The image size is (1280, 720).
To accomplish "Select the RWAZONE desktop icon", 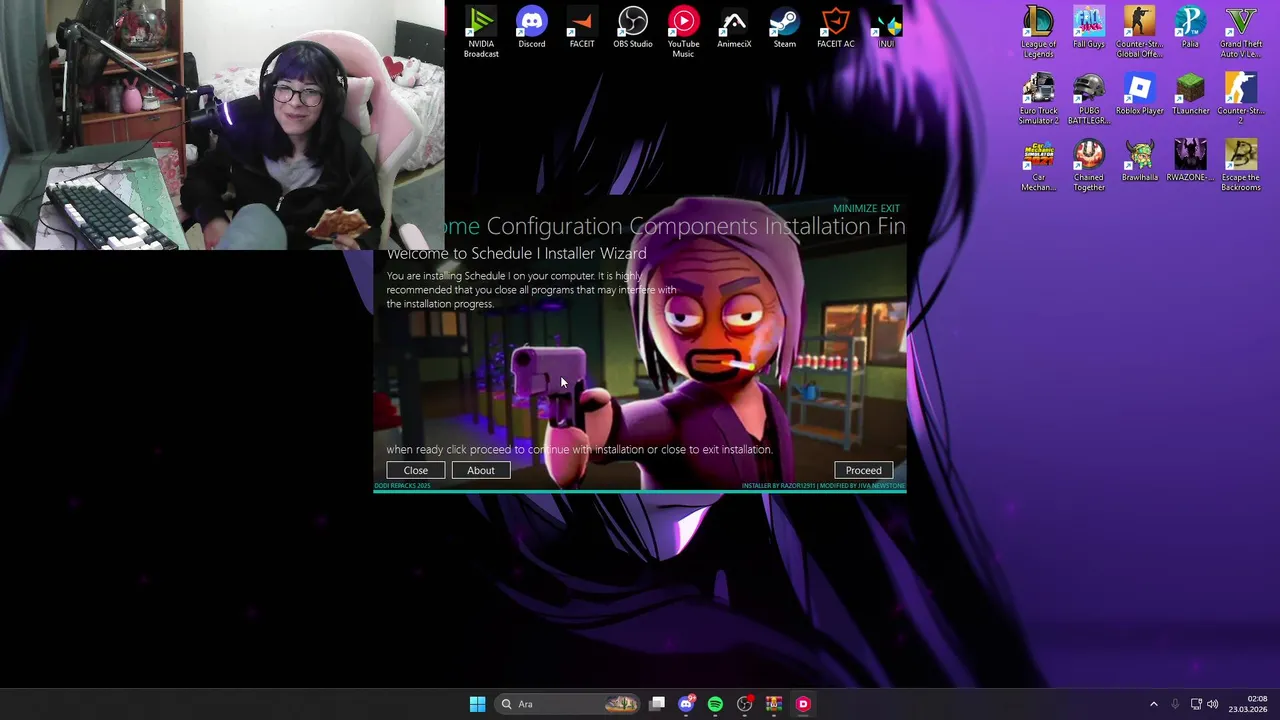I will [x=1190, y=162].
